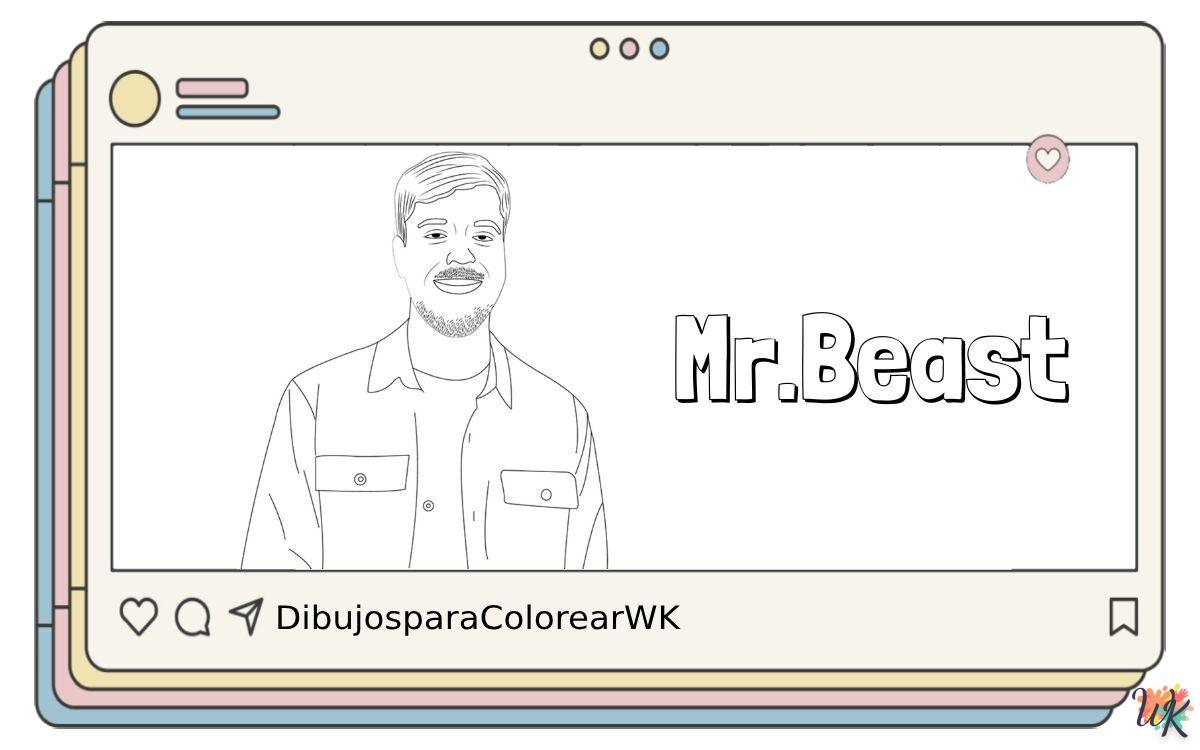
Task: Tap the pink heart badge on the image
Action: 1047,159
